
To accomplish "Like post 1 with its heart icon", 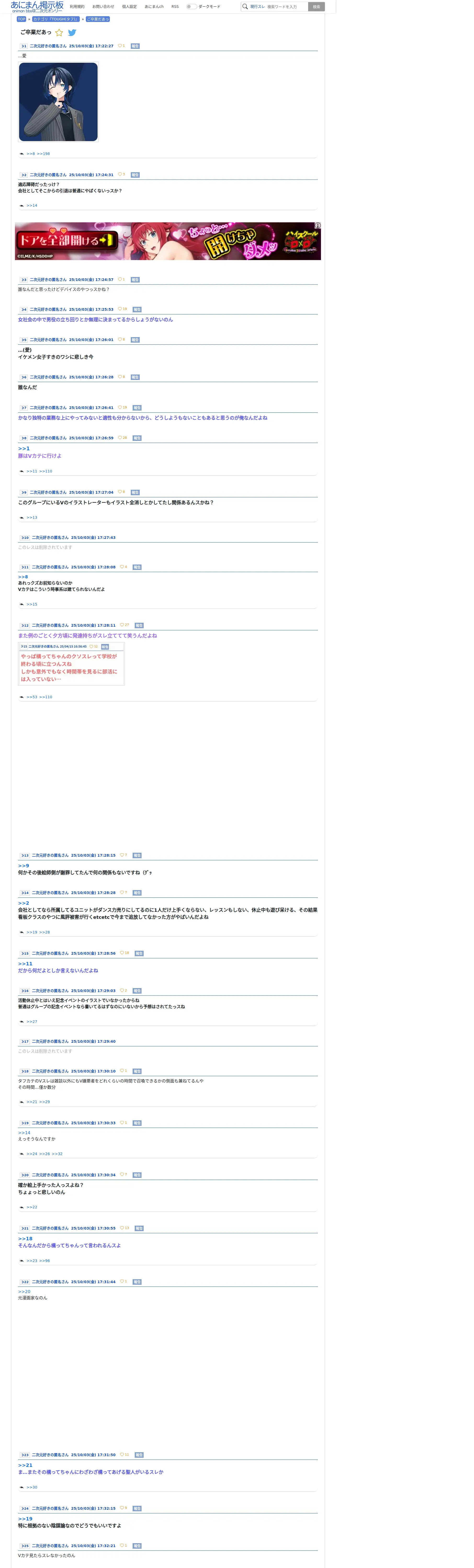I will [121, 46].
